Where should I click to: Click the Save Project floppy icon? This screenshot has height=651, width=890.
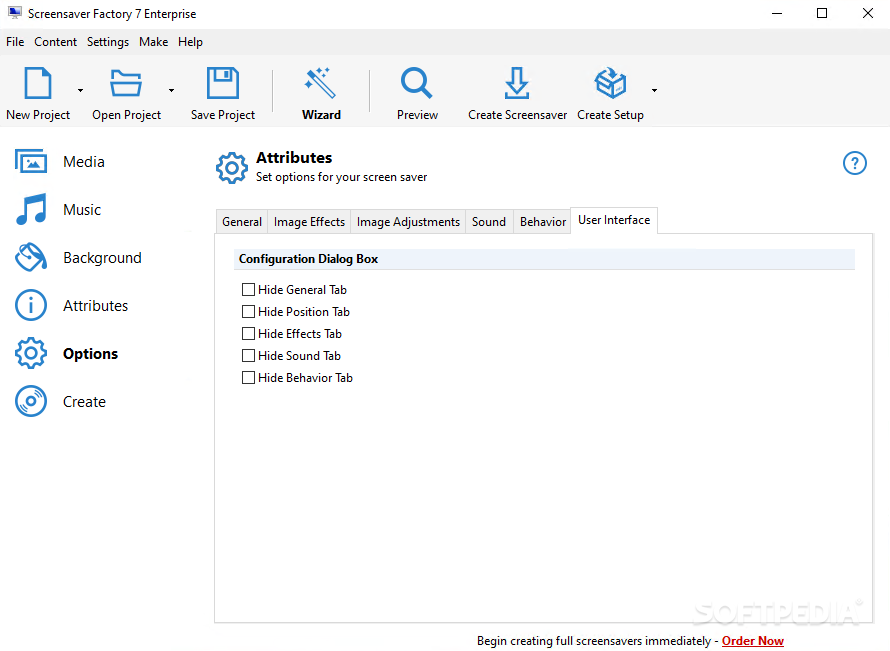click(x=222, y=83)
